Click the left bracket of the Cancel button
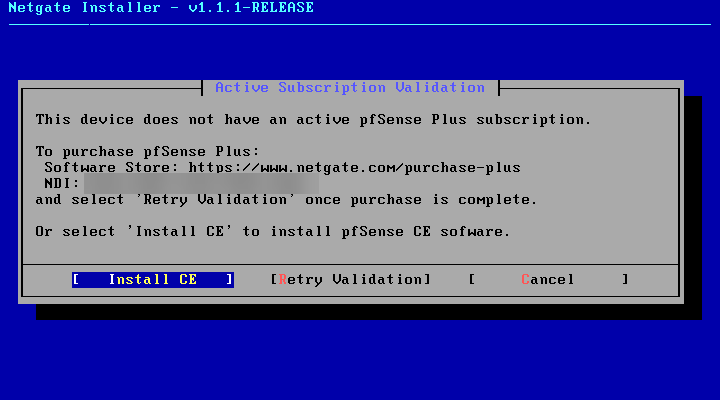 point(472,280)
